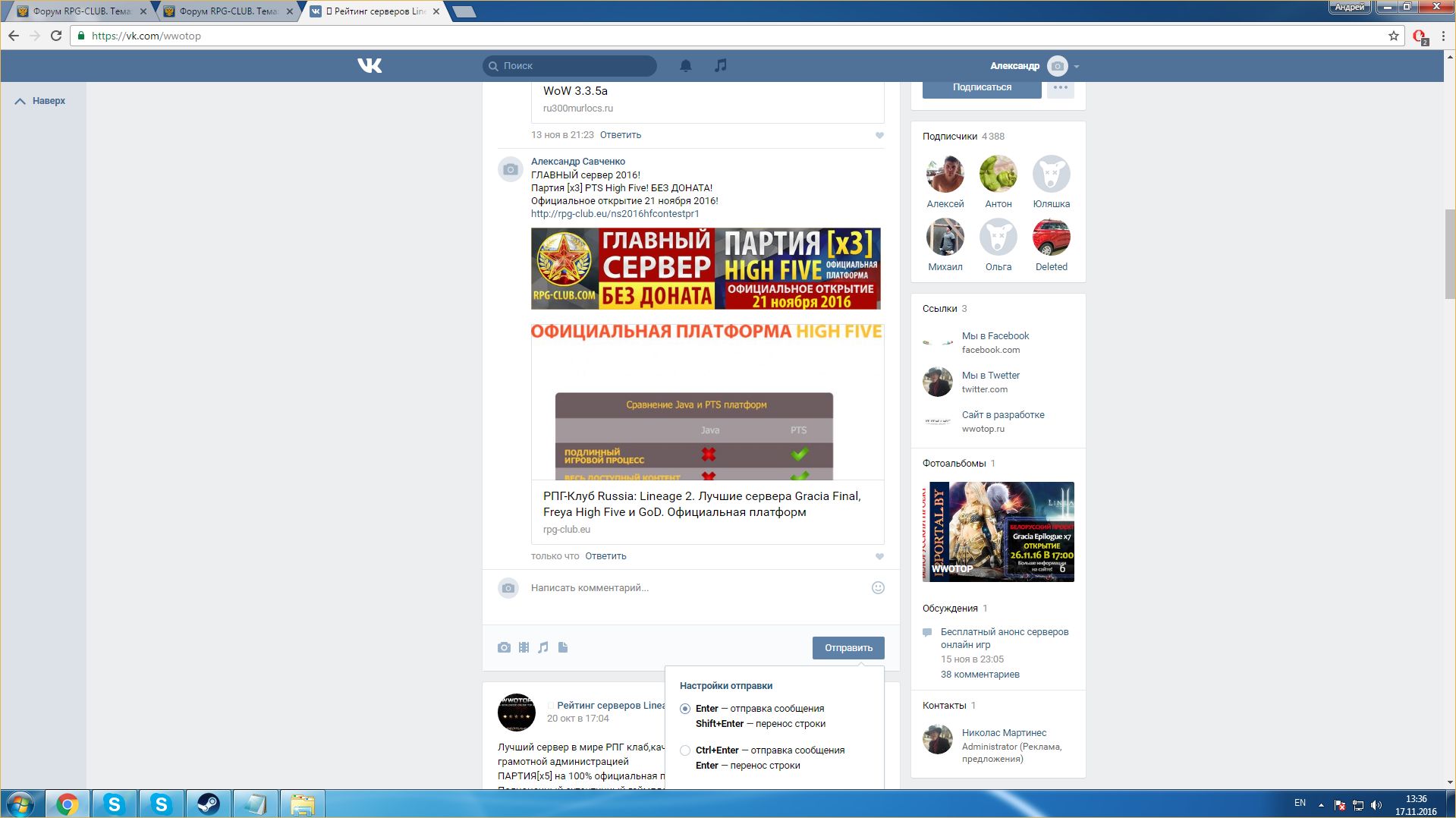The image size is (1456, 818).
Task: Expand the Александр account menu
Action: coord(1034,66)
